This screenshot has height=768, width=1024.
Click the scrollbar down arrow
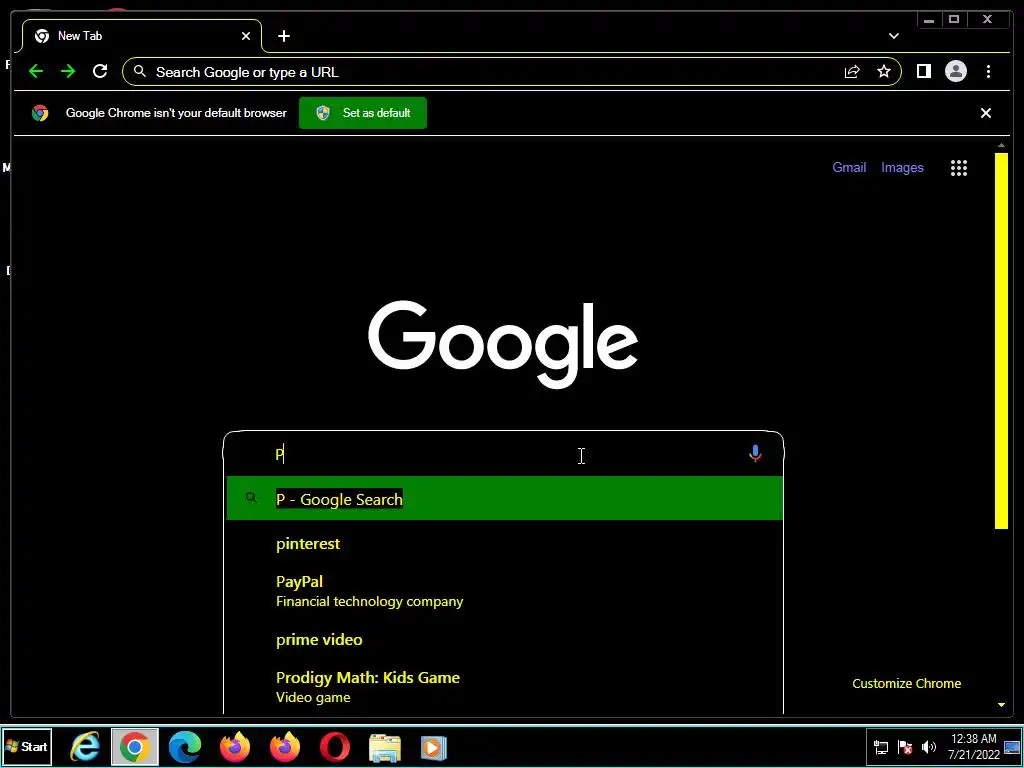[x=1001, y=705]
